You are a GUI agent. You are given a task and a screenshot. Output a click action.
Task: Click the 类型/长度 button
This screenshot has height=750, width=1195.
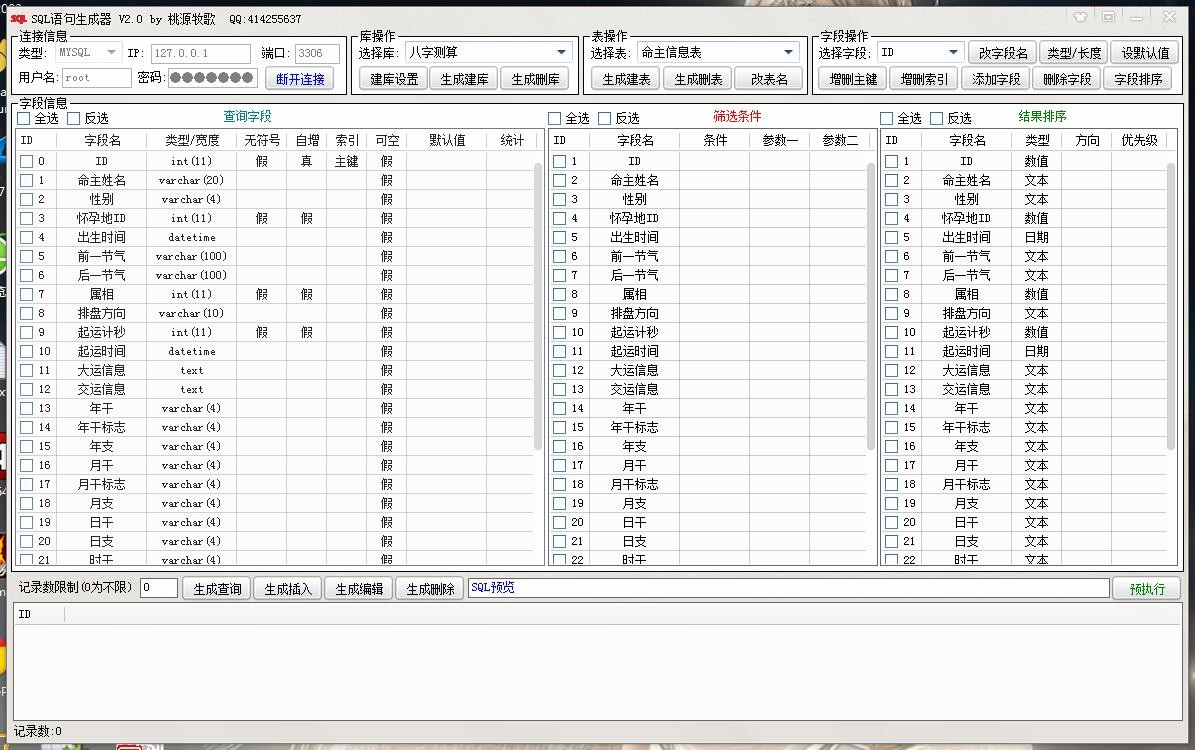1074,53
